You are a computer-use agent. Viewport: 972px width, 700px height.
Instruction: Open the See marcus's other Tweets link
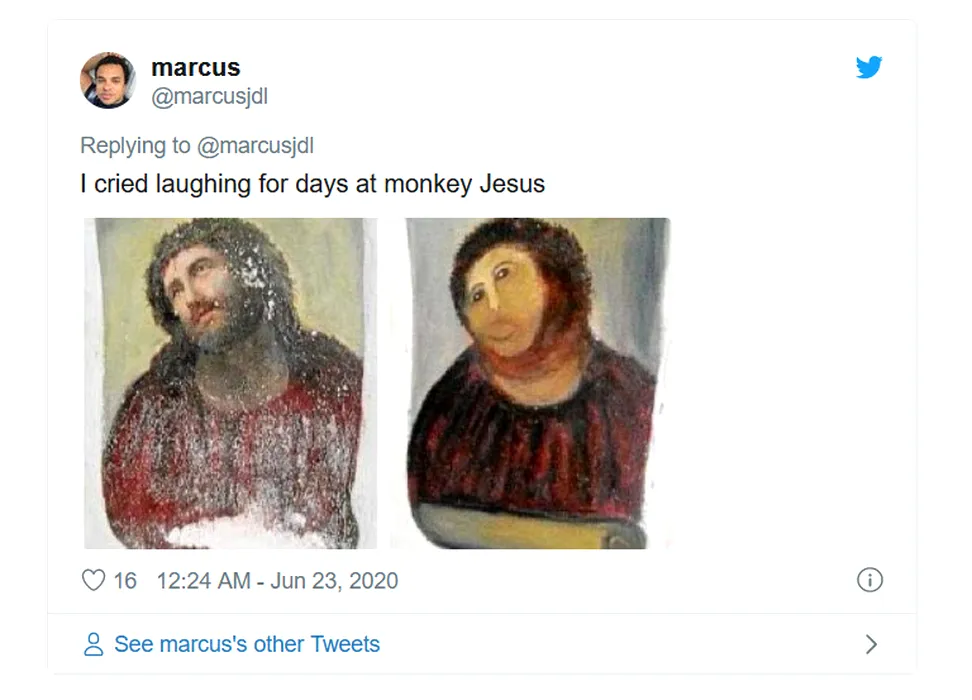247,644
